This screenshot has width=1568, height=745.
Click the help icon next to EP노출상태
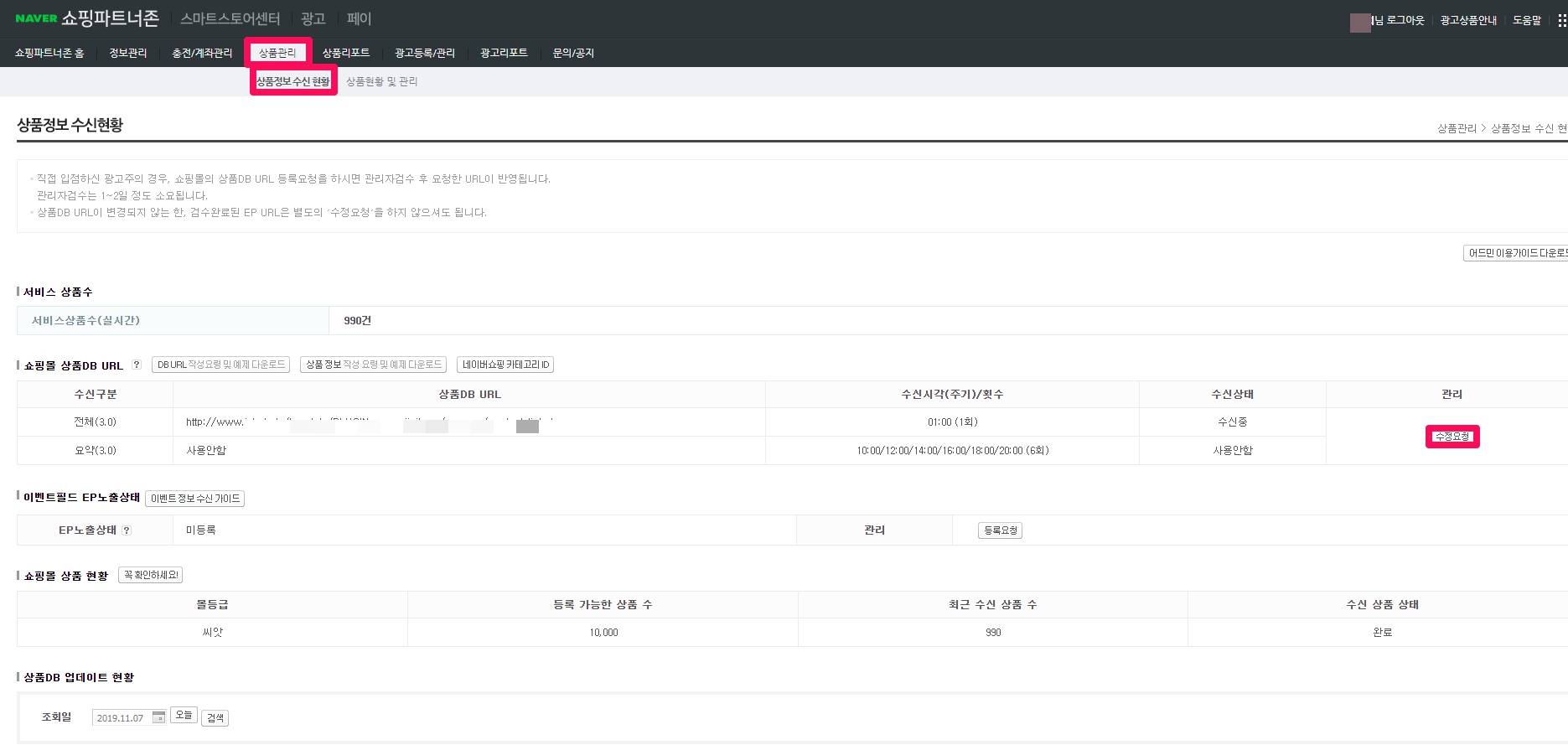(127, 530)
